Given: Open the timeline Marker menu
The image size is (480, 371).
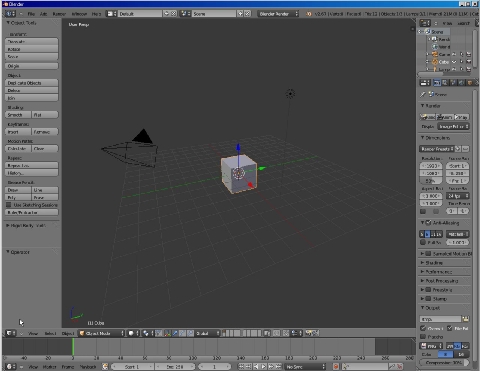Looking at the screenshot, I should click(49, 367).
